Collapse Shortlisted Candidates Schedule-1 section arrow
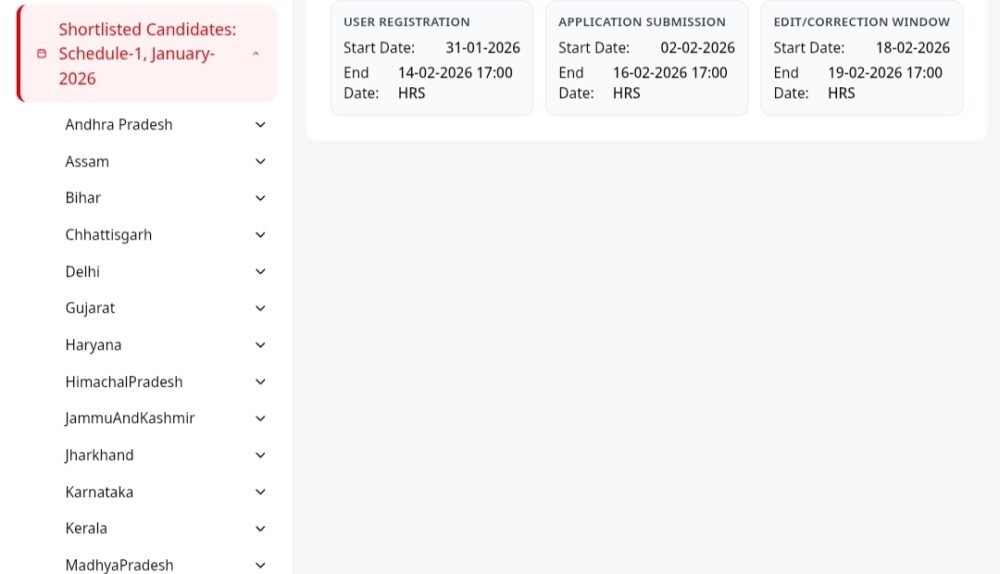This screenshot has width=1000, height=574. (256, 54)
